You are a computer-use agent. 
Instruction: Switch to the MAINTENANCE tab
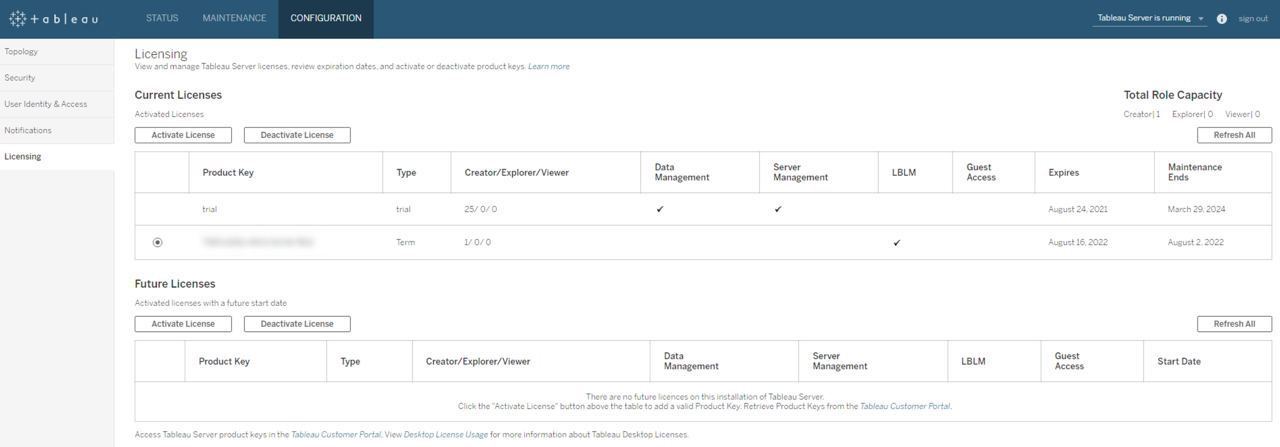pos(234,18)
